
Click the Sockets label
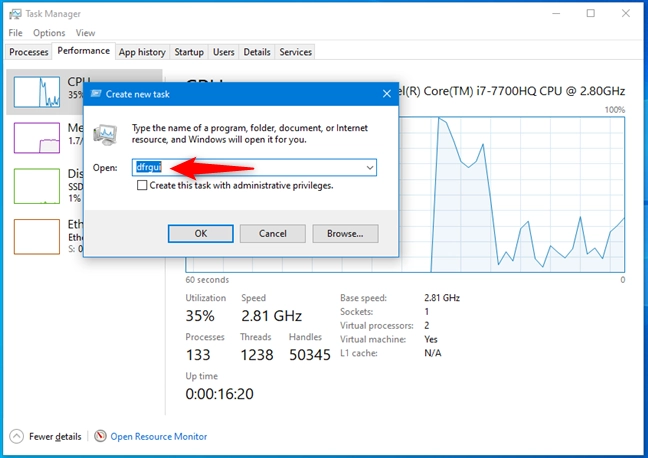(x=356, y=311)
